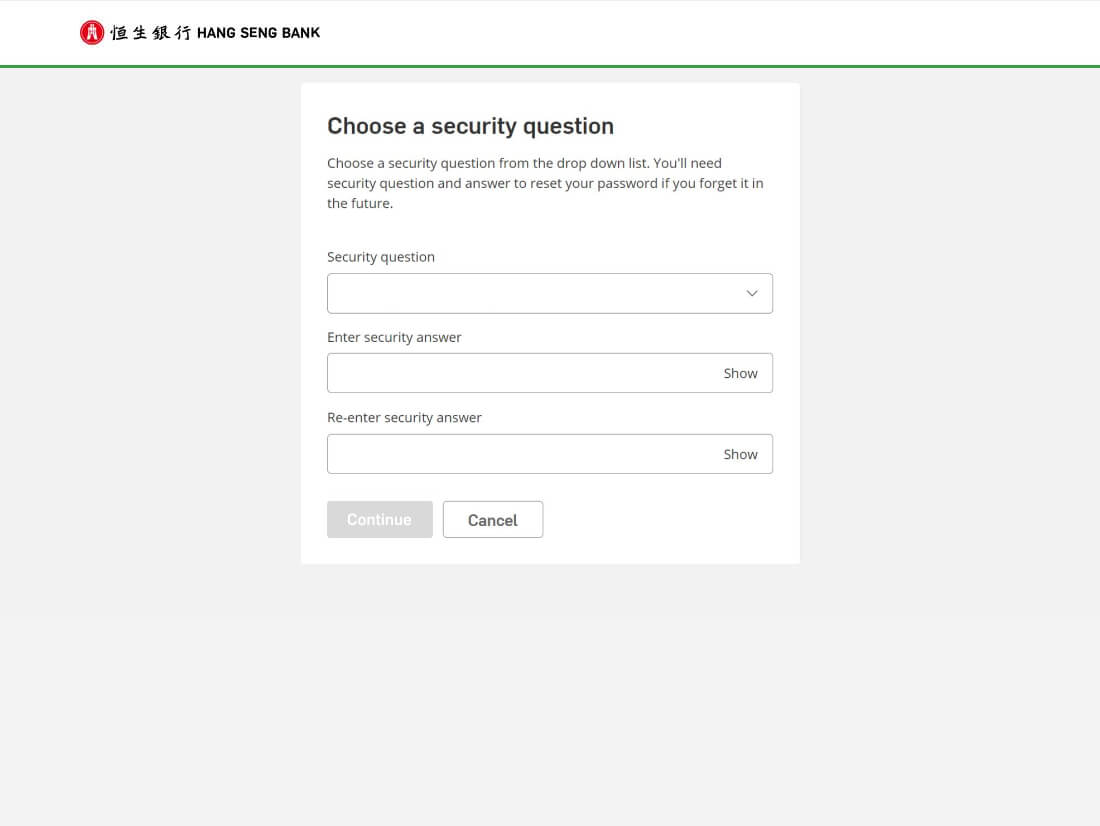Click the 'Choose a security question' heading
Screen dimensions: 1100x826
tap(470, 126)
